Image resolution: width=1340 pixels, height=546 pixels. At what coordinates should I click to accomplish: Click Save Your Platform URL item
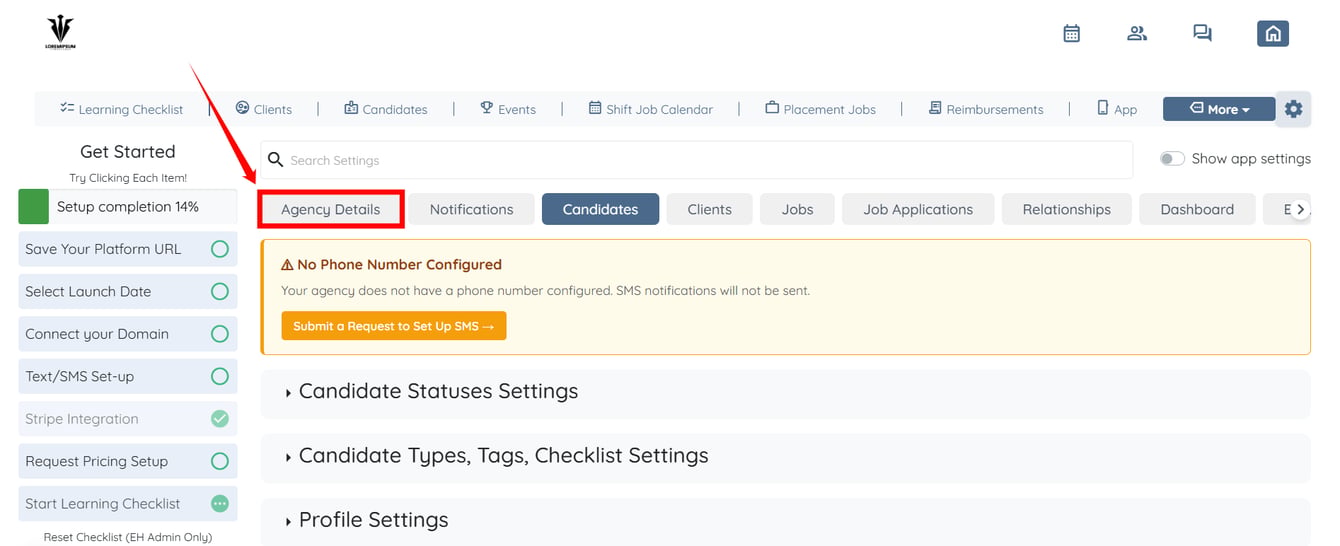point(128,249)
